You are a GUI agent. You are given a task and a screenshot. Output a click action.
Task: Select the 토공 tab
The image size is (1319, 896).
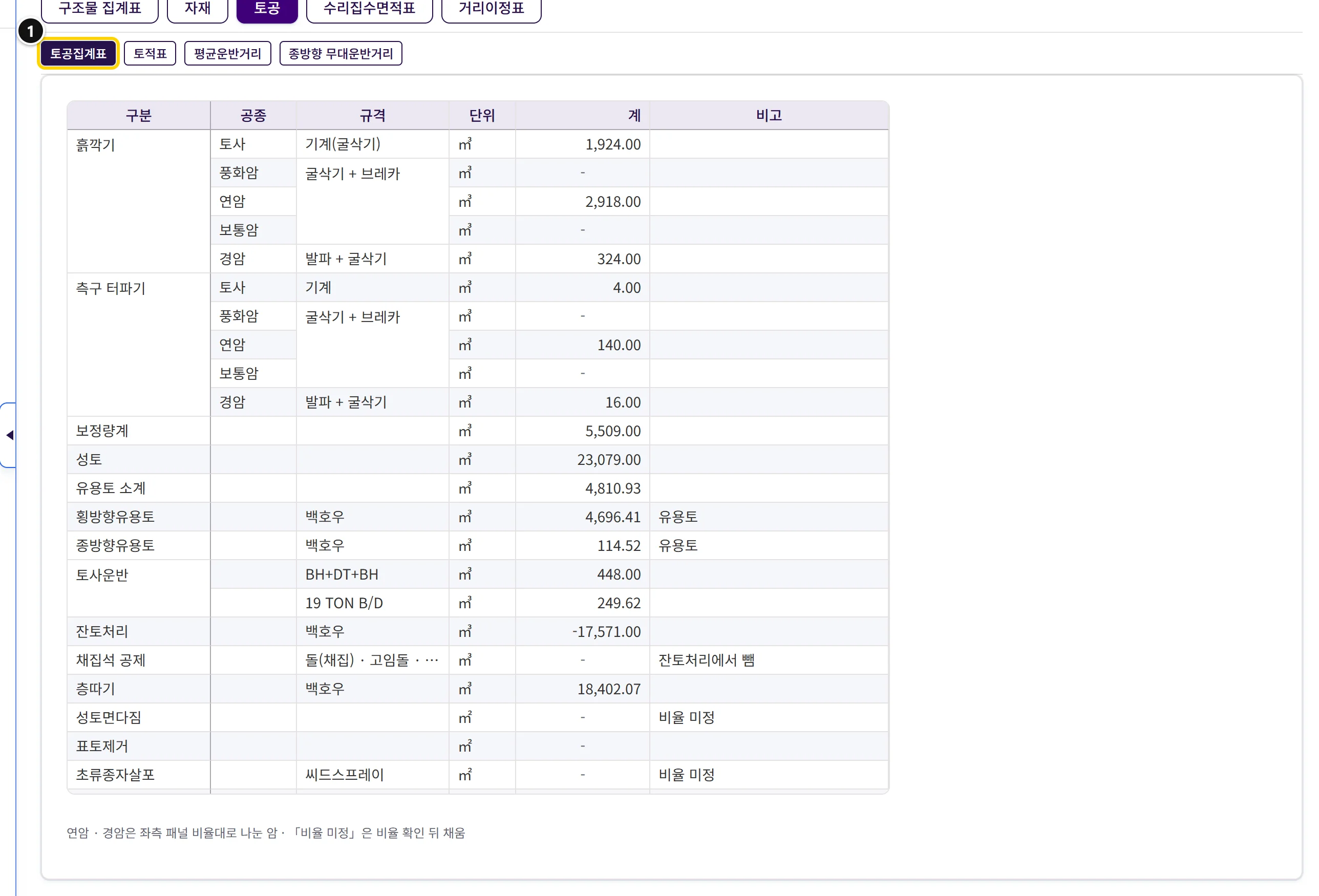pos(267,9)
